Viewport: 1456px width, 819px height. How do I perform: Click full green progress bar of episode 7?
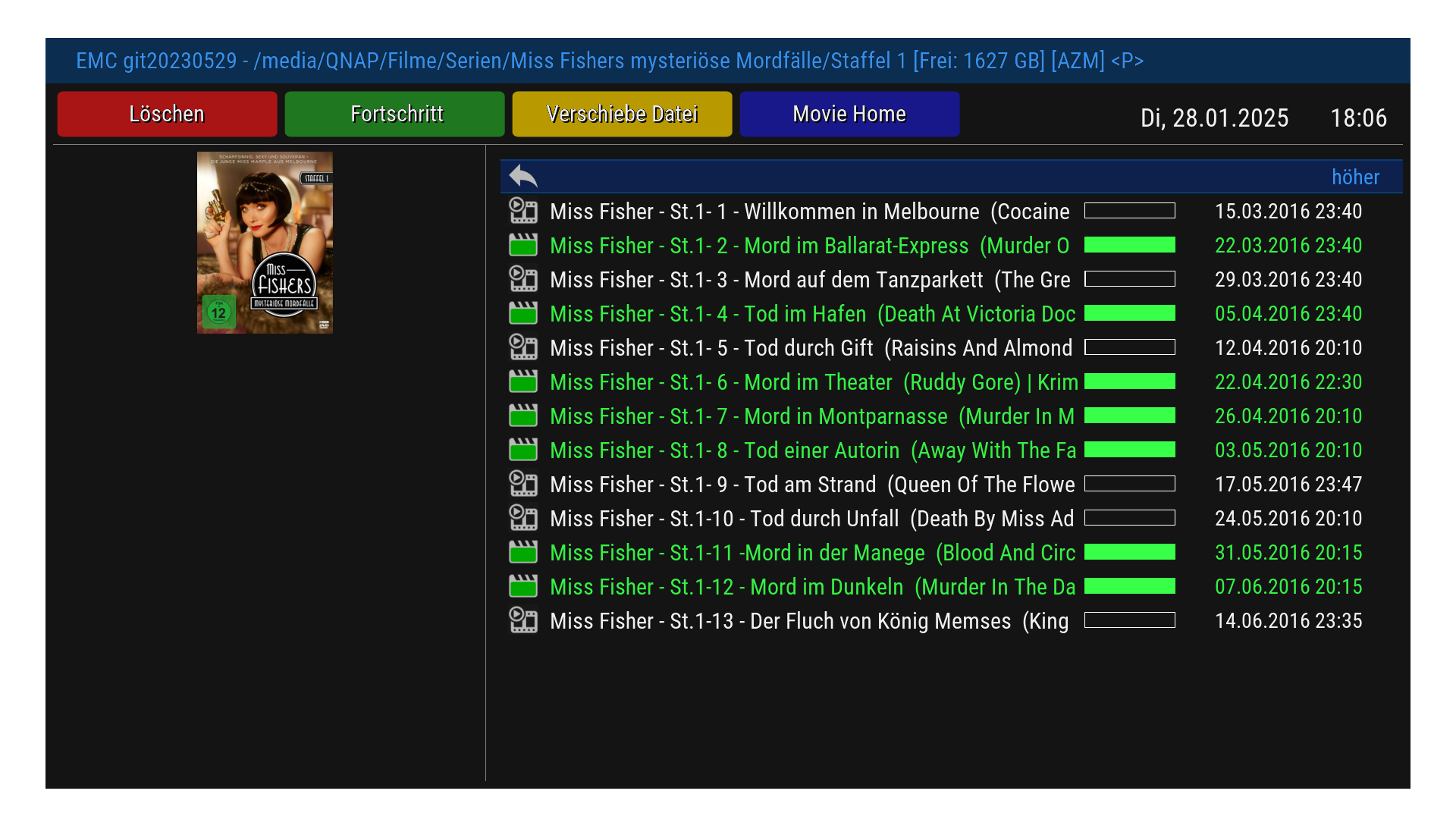click(x=1129, y=416)
